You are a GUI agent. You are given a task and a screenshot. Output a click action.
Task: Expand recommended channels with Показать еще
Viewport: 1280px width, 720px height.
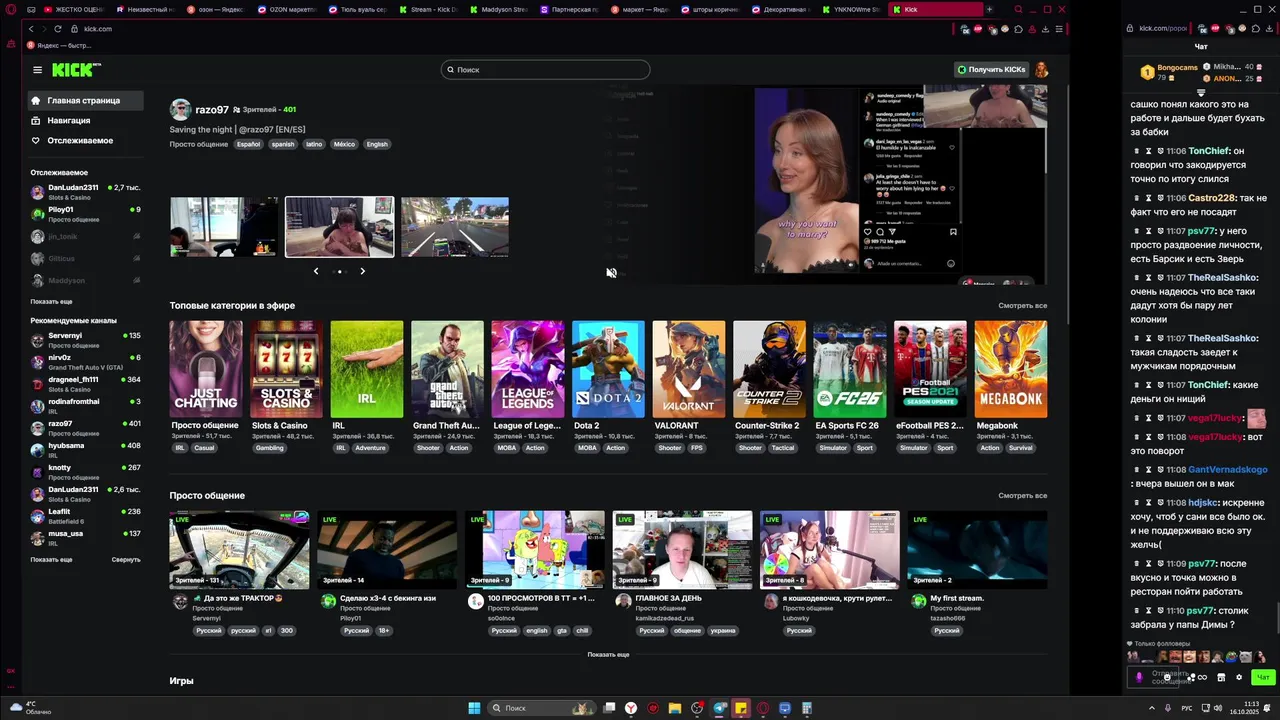[51, 559]
